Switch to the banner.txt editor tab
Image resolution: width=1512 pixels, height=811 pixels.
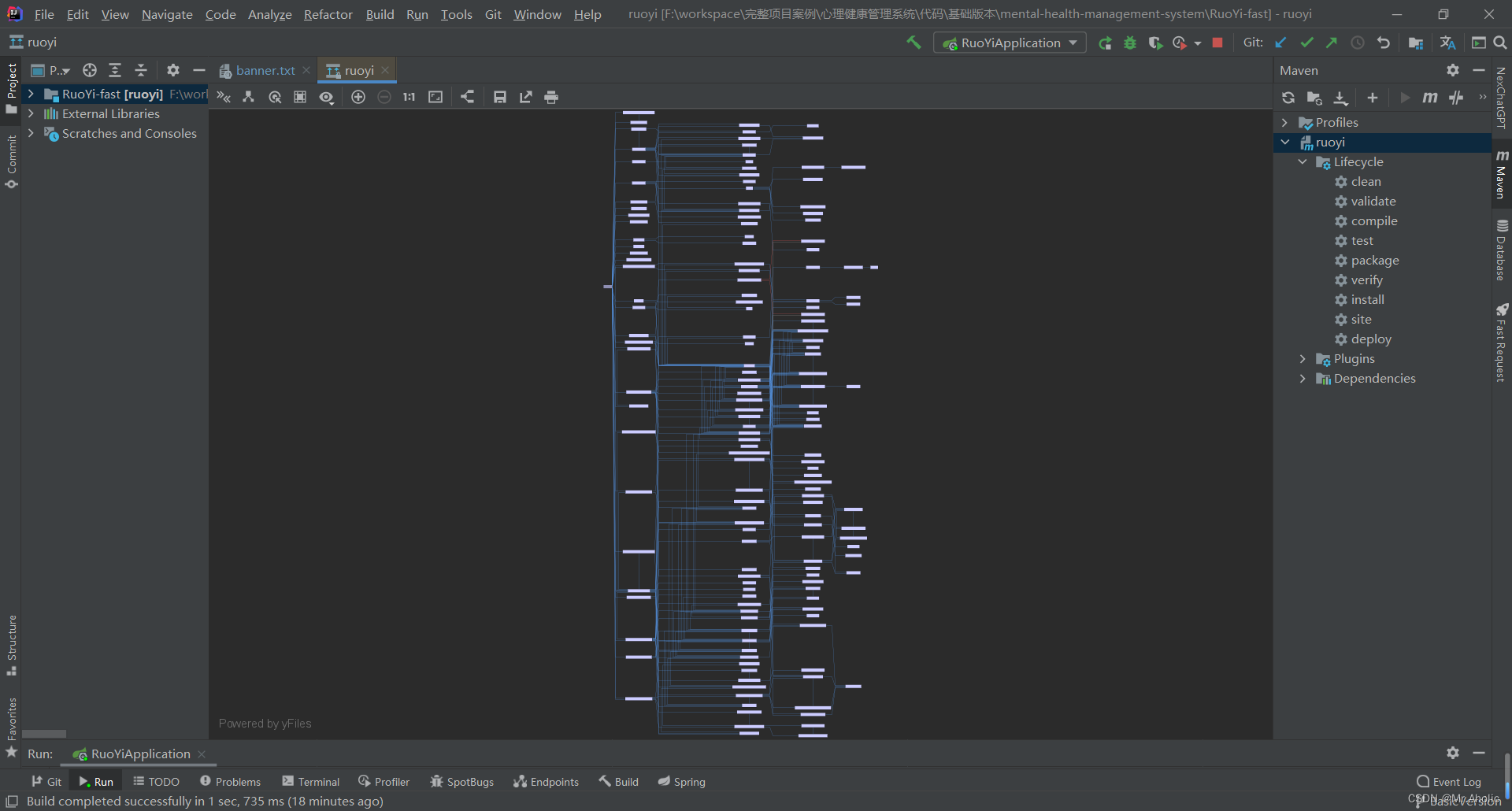click(265, 70)
